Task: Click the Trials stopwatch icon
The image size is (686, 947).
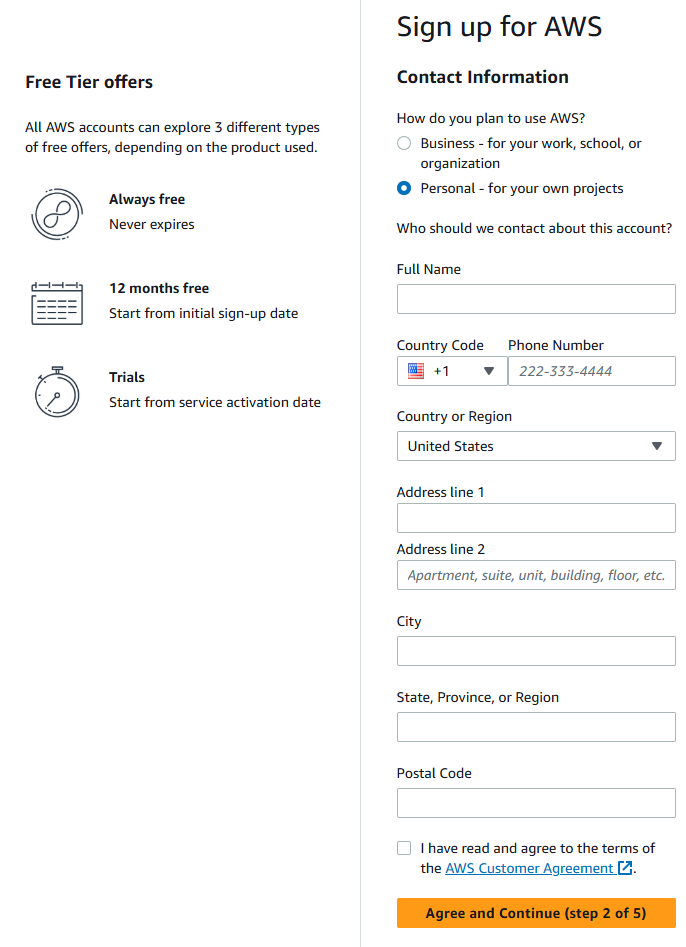Action: [56, 391]
